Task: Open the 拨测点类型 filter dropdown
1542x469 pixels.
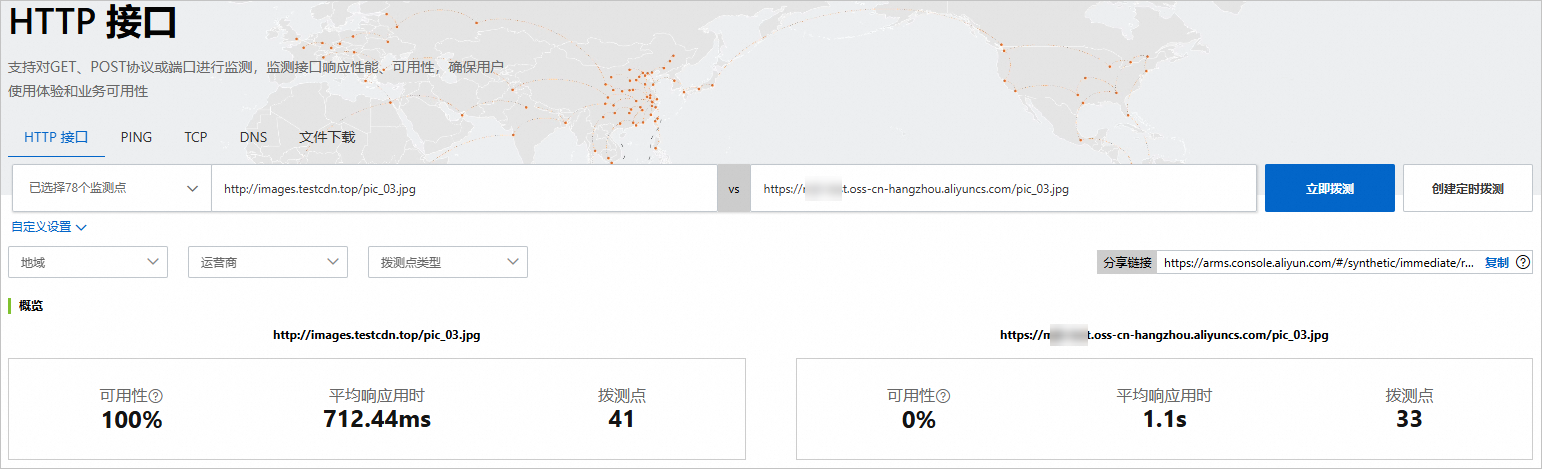Action: pos(448,262)
